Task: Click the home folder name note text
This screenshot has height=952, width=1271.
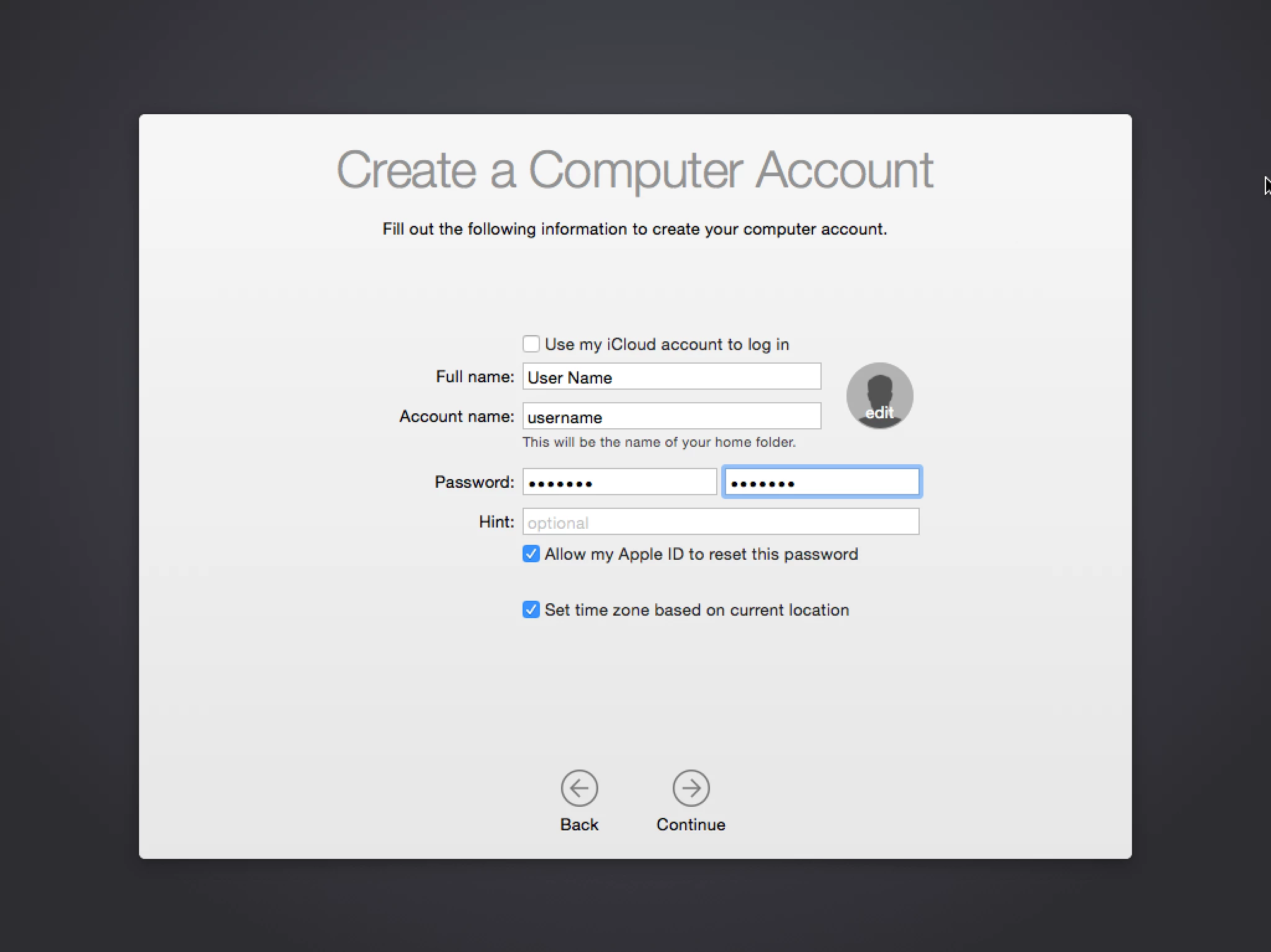Action: 658,442
